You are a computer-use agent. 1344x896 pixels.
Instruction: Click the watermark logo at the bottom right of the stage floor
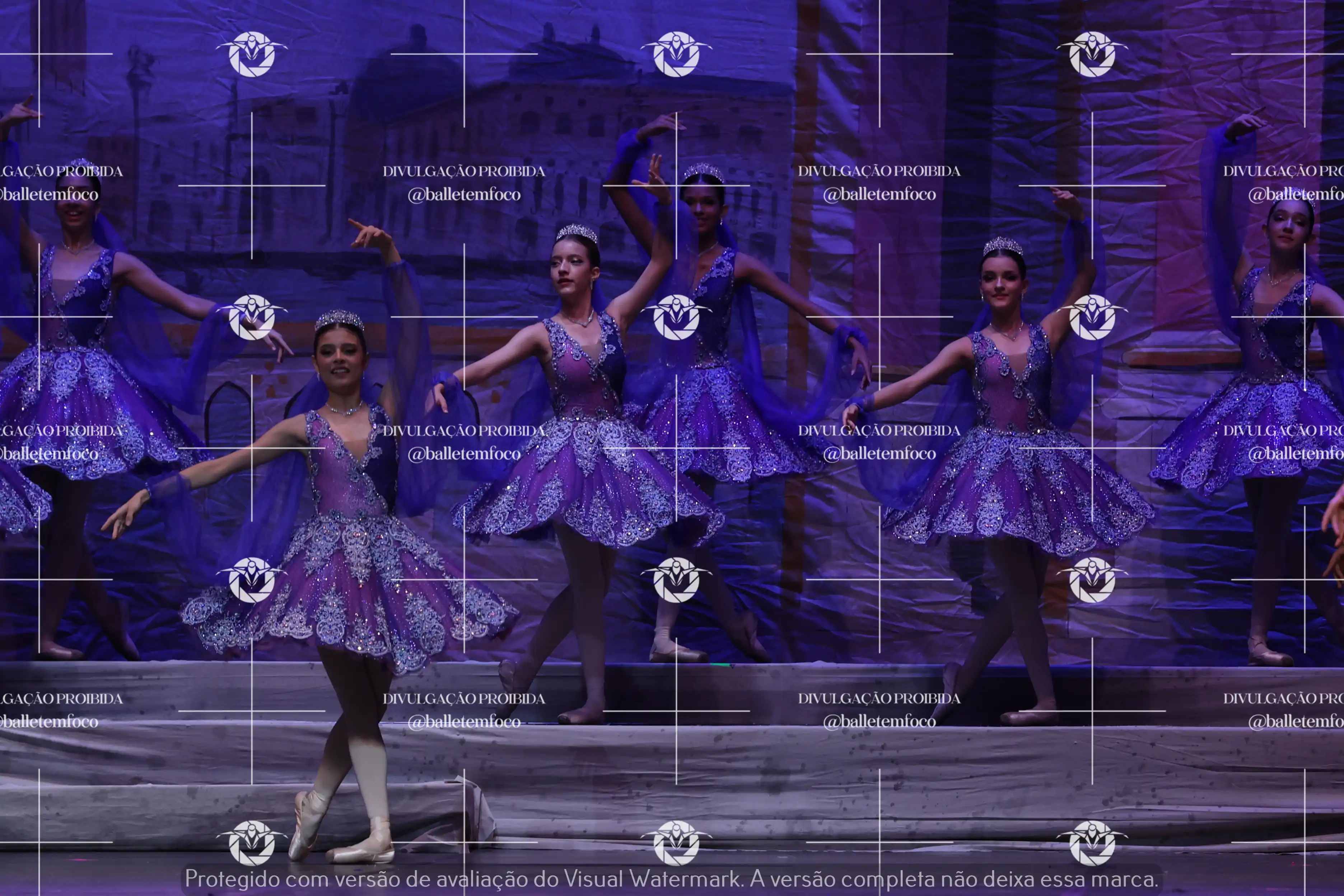point(1092,843)
